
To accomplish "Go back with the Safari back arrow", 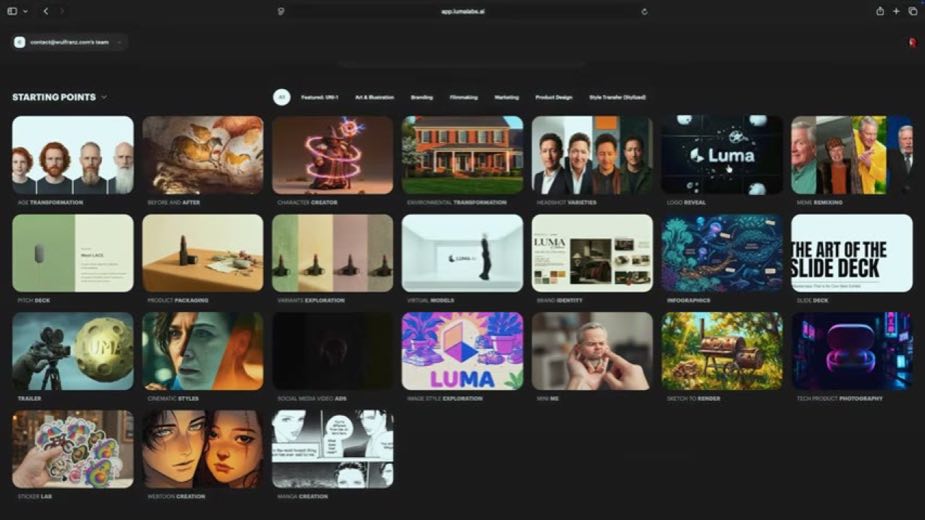I will coord(46,11).
